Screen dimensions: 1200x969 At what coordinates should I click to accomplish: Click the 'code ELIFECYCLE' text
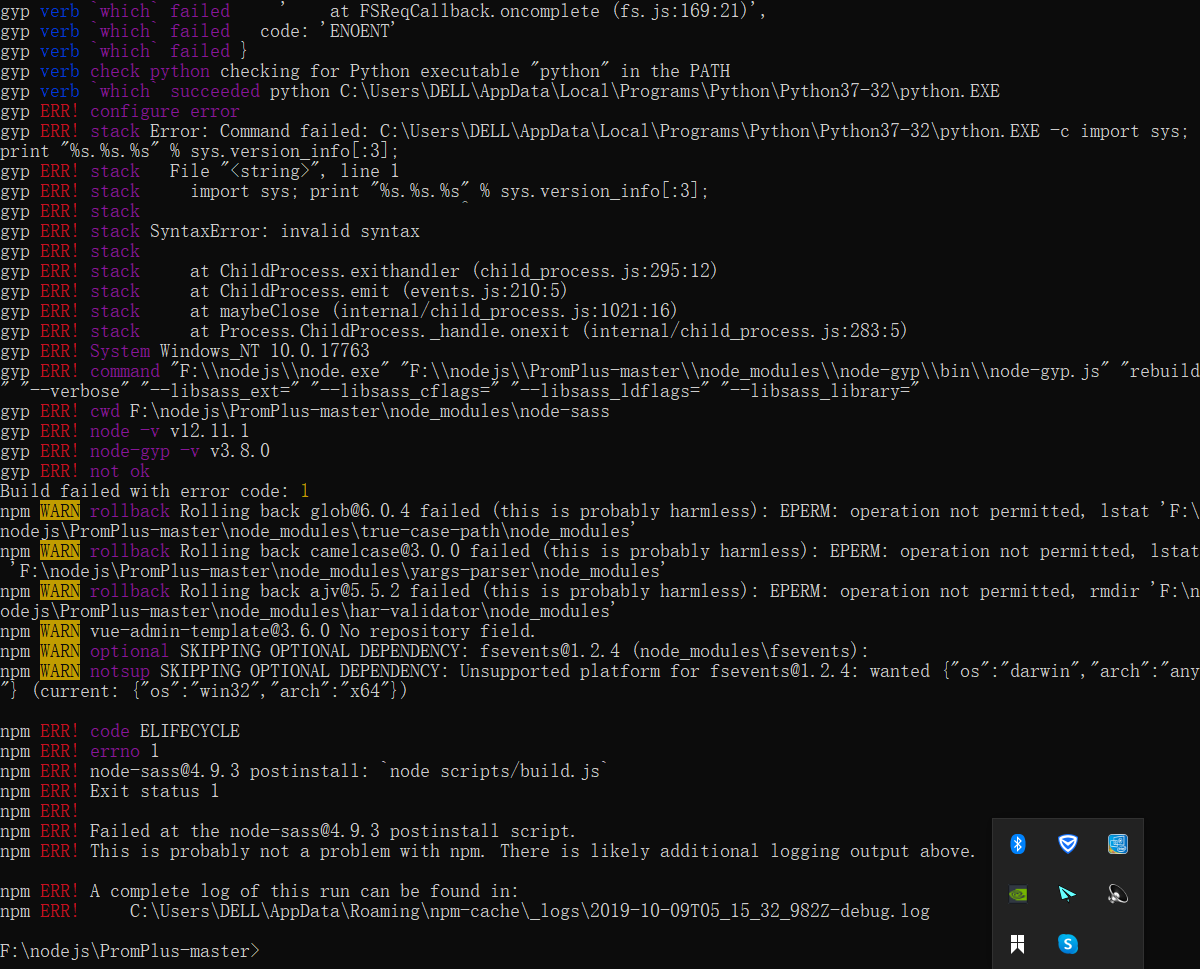165,731
